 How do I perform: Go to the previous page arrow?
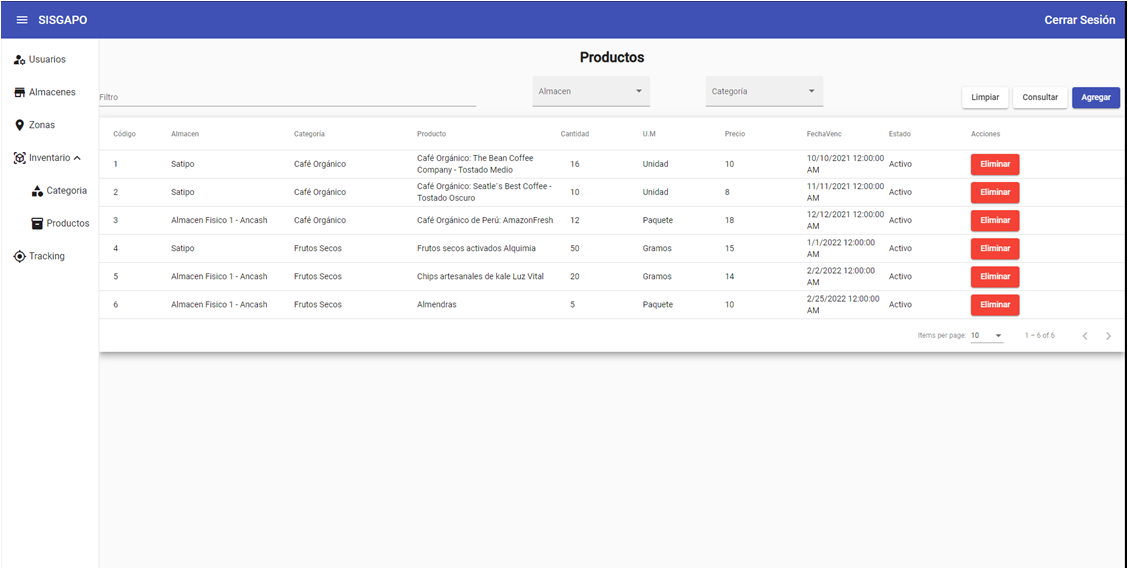click(1085, 336)
